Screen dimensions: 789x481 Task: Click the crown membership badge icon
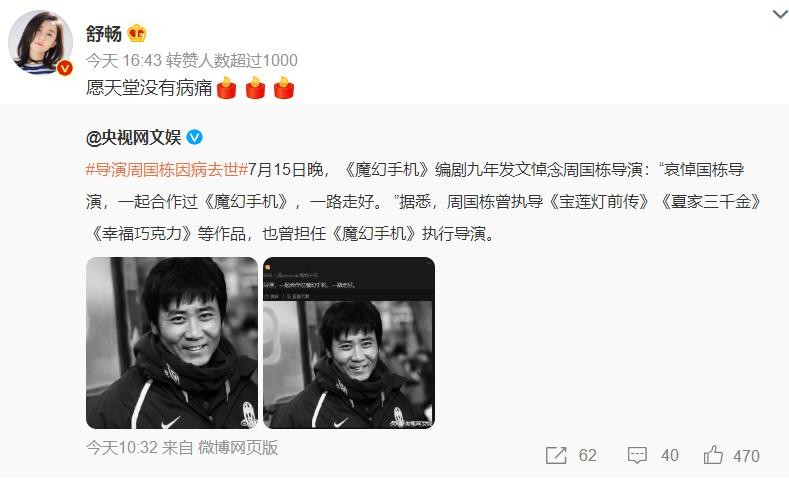tap(136, 34)
